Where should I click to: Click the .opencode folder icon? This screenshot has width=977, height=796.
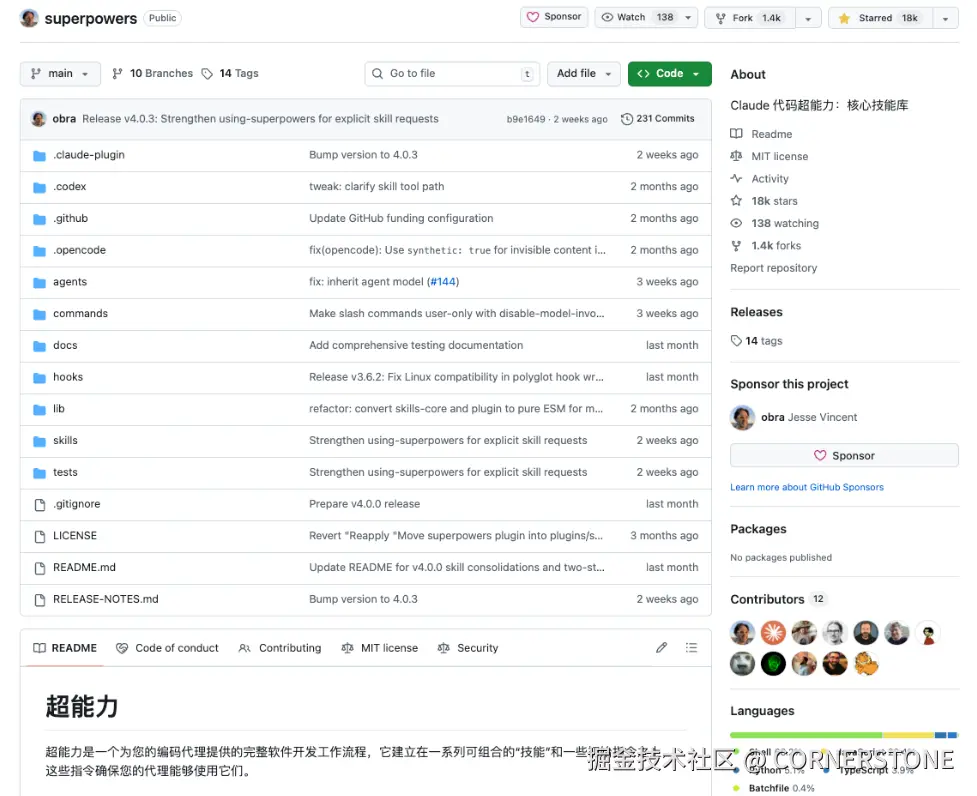39,250
